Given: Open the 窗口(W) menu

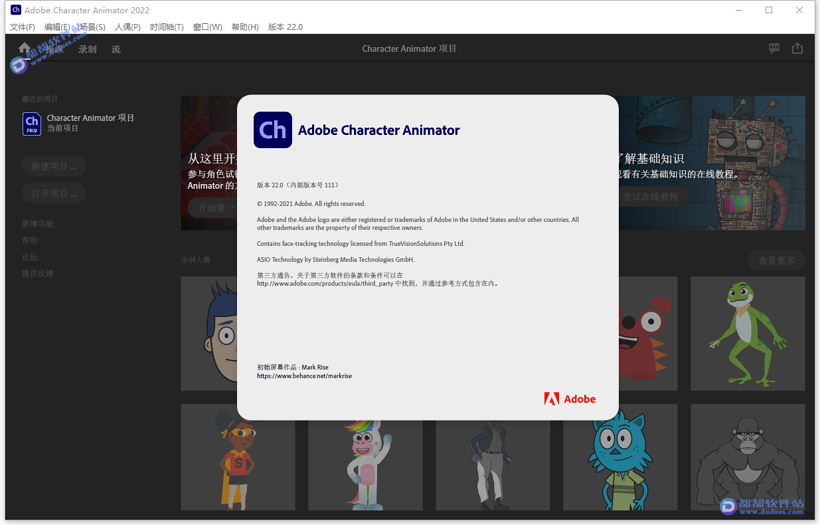Looking at the screenshot, I should (208, 27).
